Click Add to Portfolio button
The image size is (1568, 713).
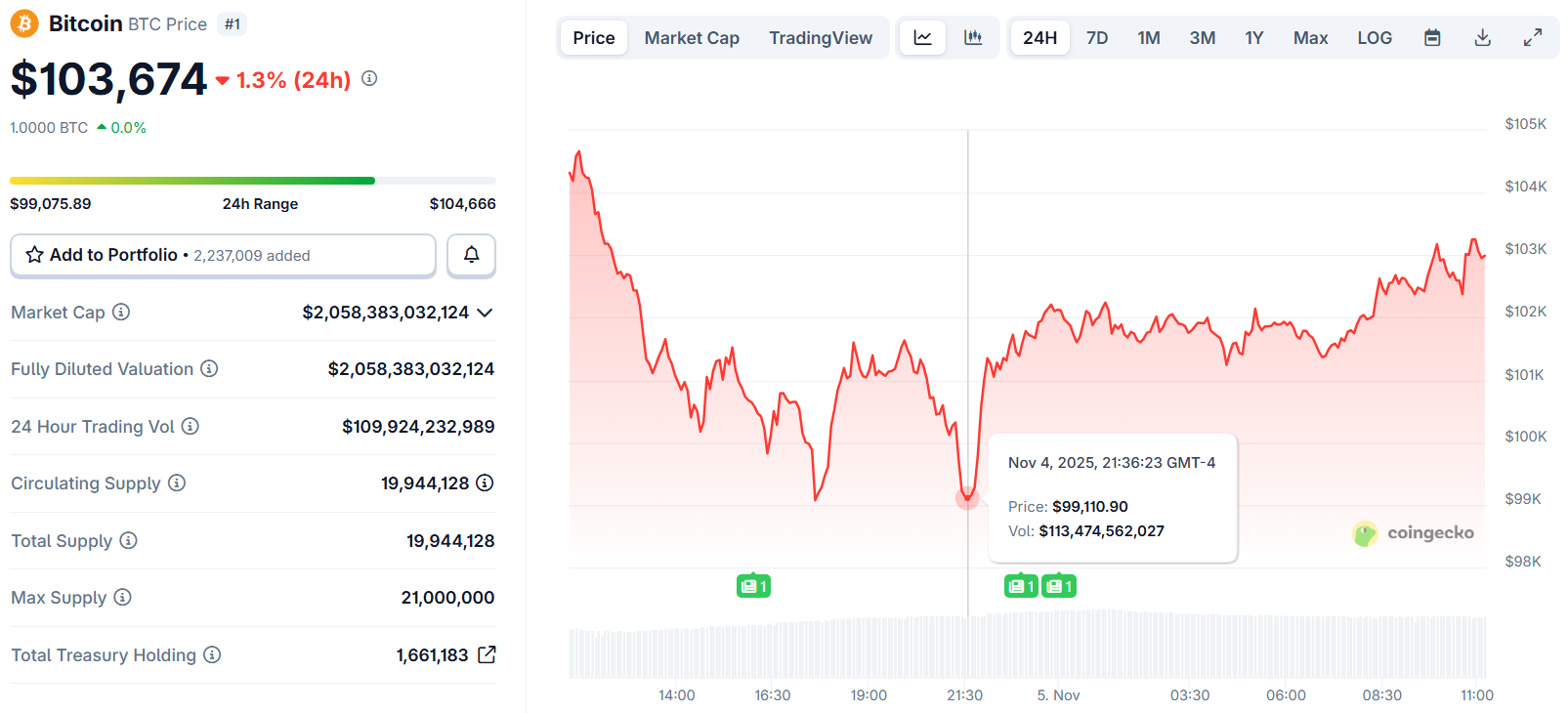223,255
